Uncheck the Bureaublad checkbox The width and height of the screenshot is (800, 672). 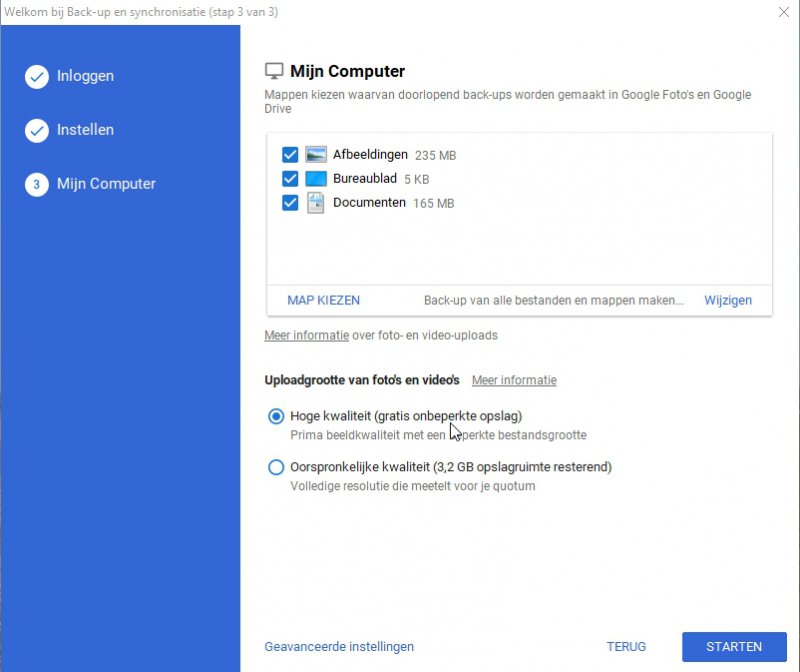point(290,179)
